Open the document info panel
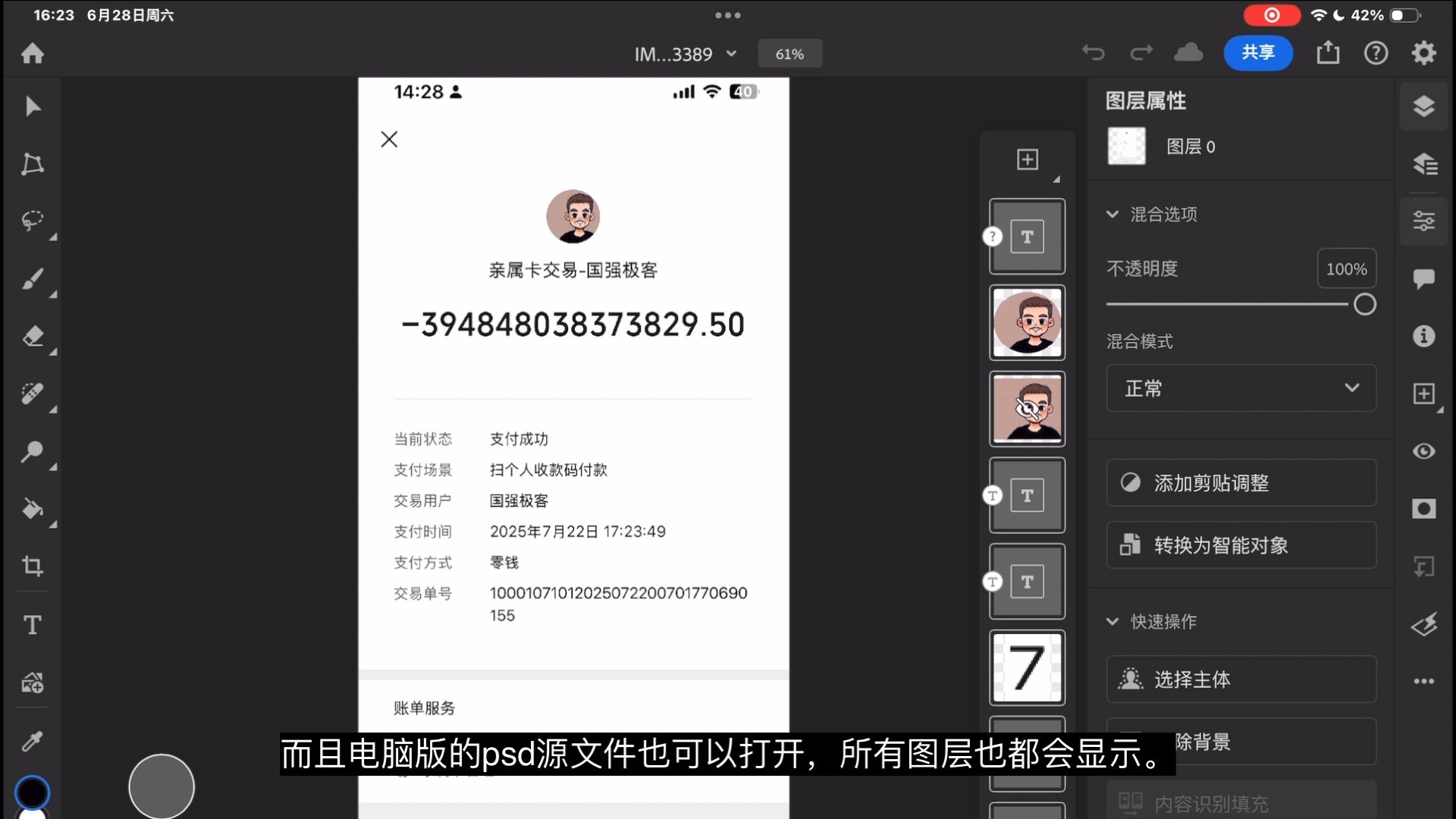 pyautogui.click(x=1424, y=336)
